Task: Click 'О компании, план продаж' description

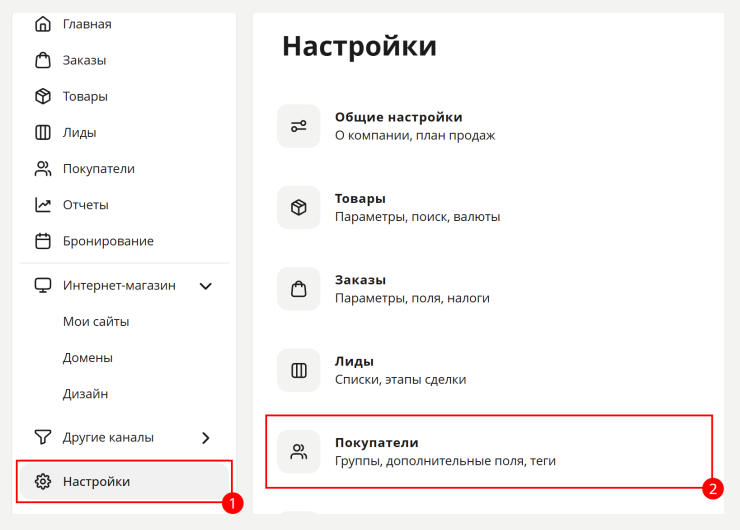Action: [415, 136]
